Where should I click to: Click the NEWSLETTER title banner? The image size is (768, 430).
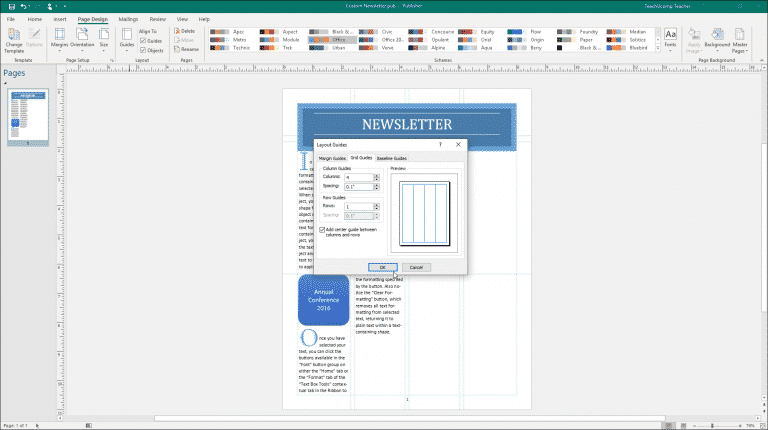(407, 124)
